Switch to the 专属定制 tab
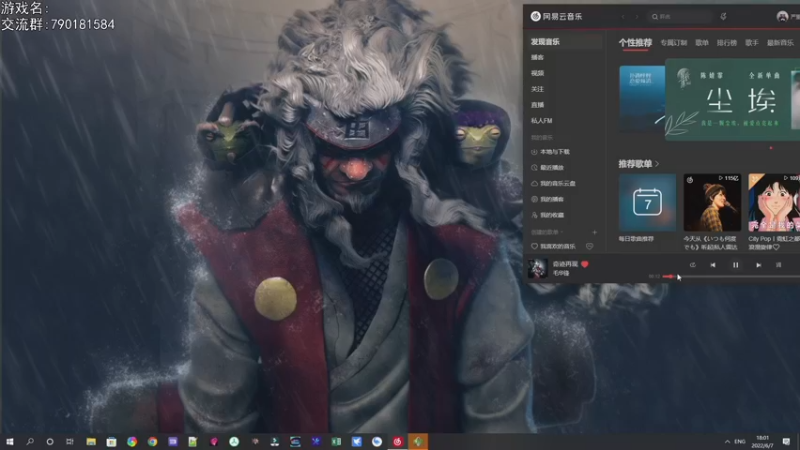800x450 pixels. click(673, 43)
